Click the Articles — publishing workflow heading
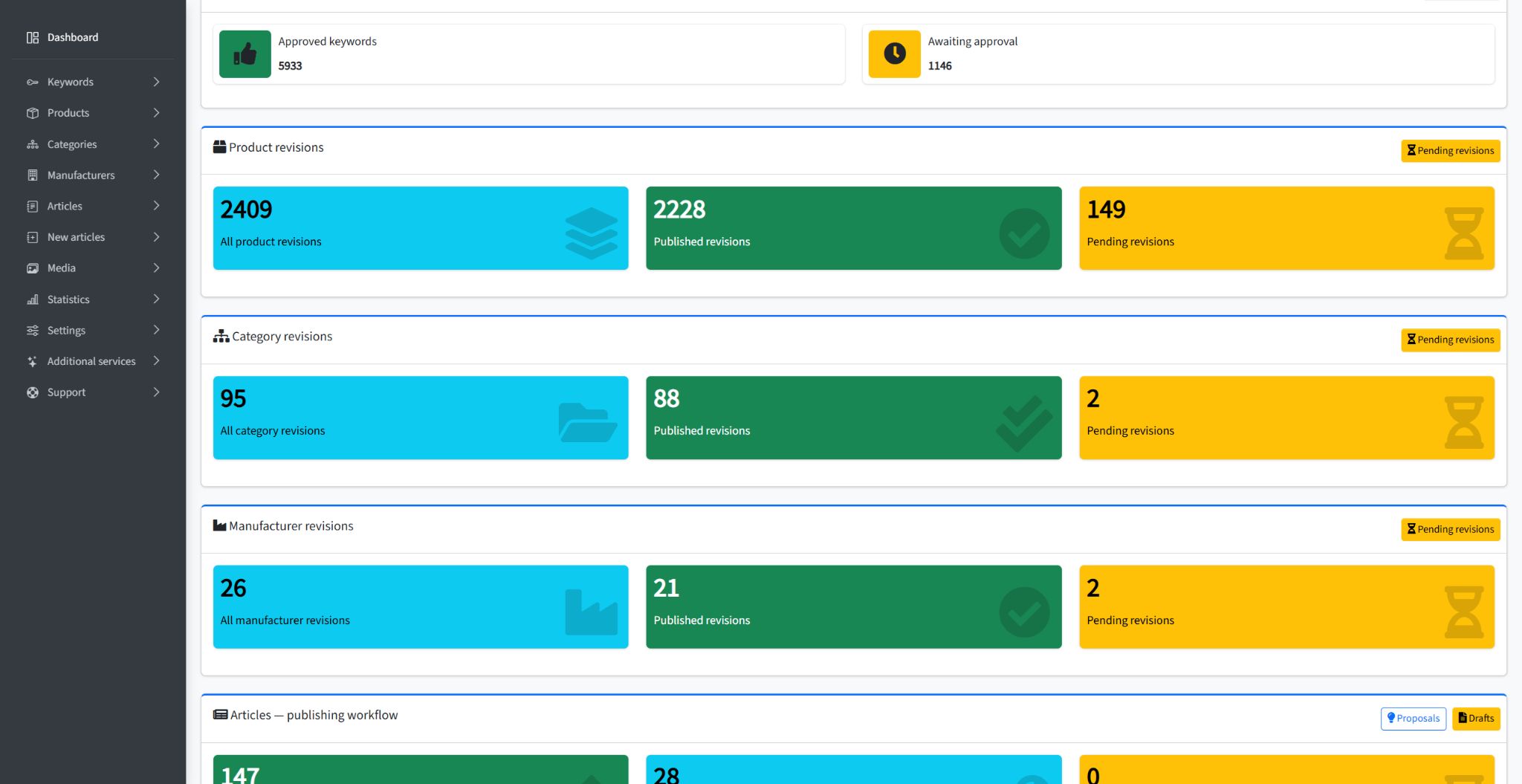The image size is (1522, 784). click(x=314, y=715)
